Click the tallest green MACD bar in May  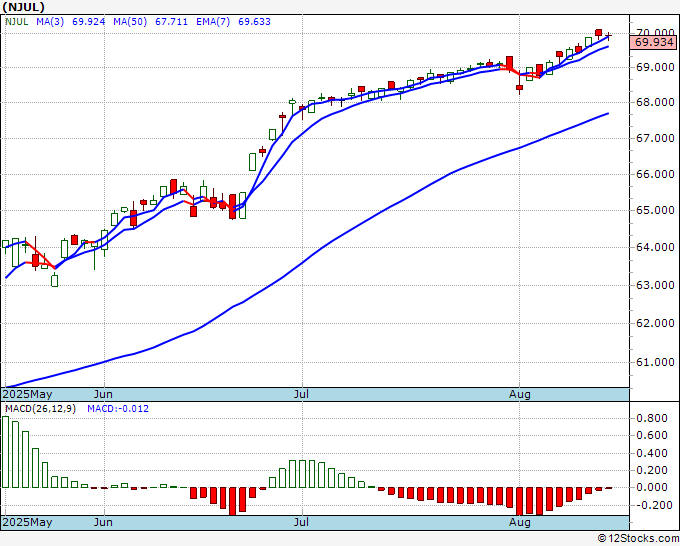(x=6, y=452)
